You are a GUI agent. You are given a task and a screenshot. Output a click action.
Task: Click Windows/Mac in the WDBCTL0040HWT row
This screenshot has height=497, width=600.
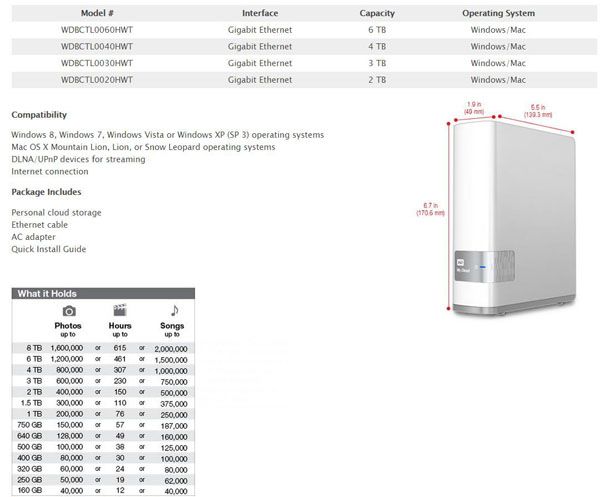tap(498, 47)
